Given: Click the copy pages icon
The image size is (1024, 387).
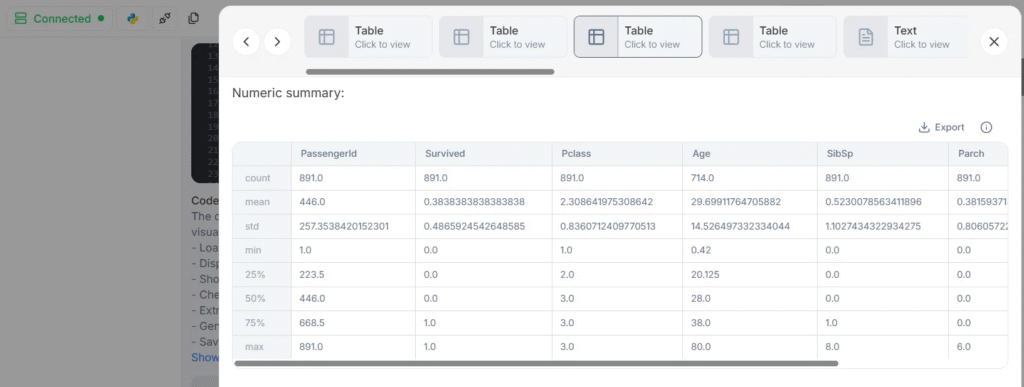Looking at the screenshot, I should coord(193,18).
